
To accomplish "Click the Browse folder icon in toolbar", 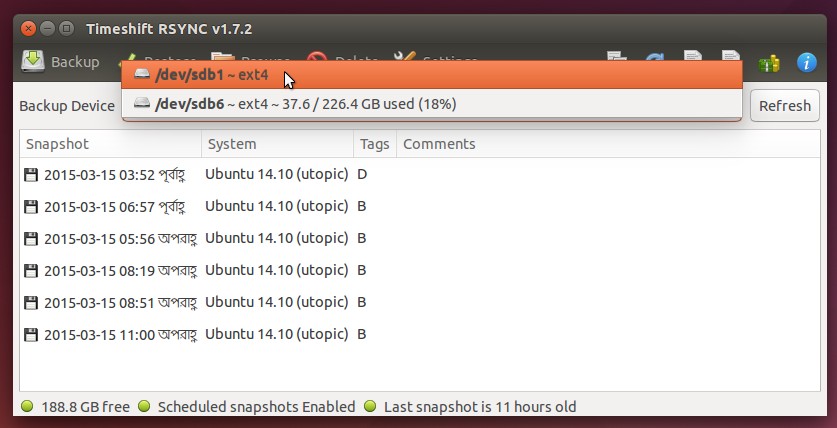I will [x=223, y=56].
